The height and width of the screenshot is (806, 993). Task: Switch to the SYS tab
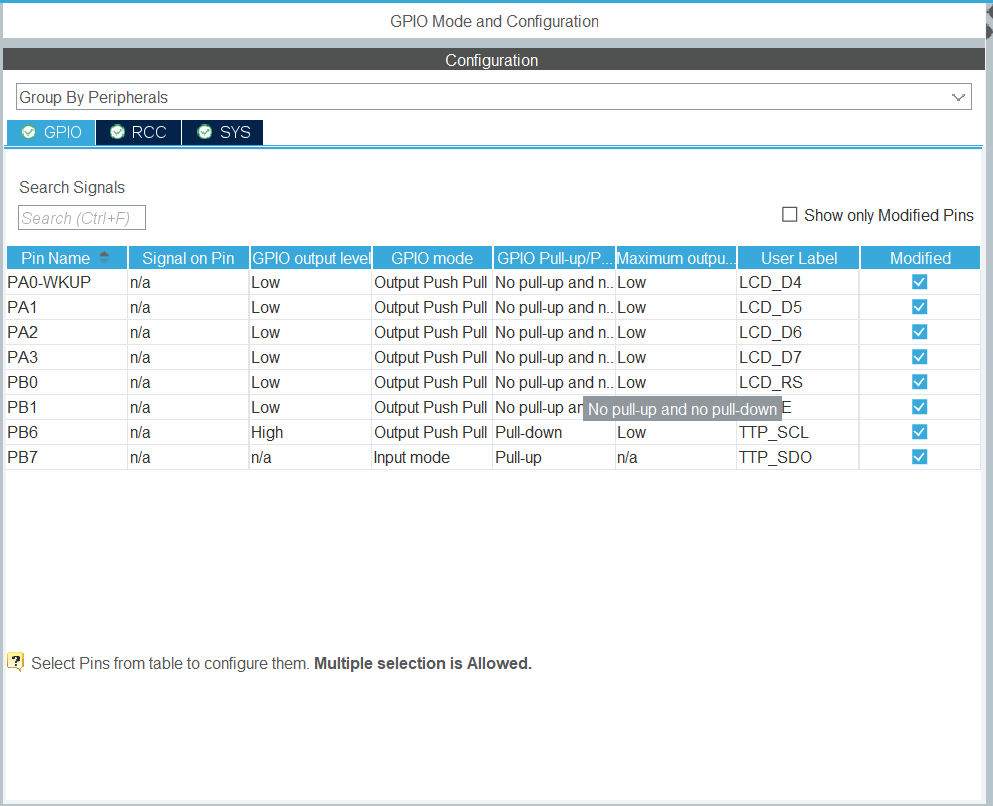(222, 132)
